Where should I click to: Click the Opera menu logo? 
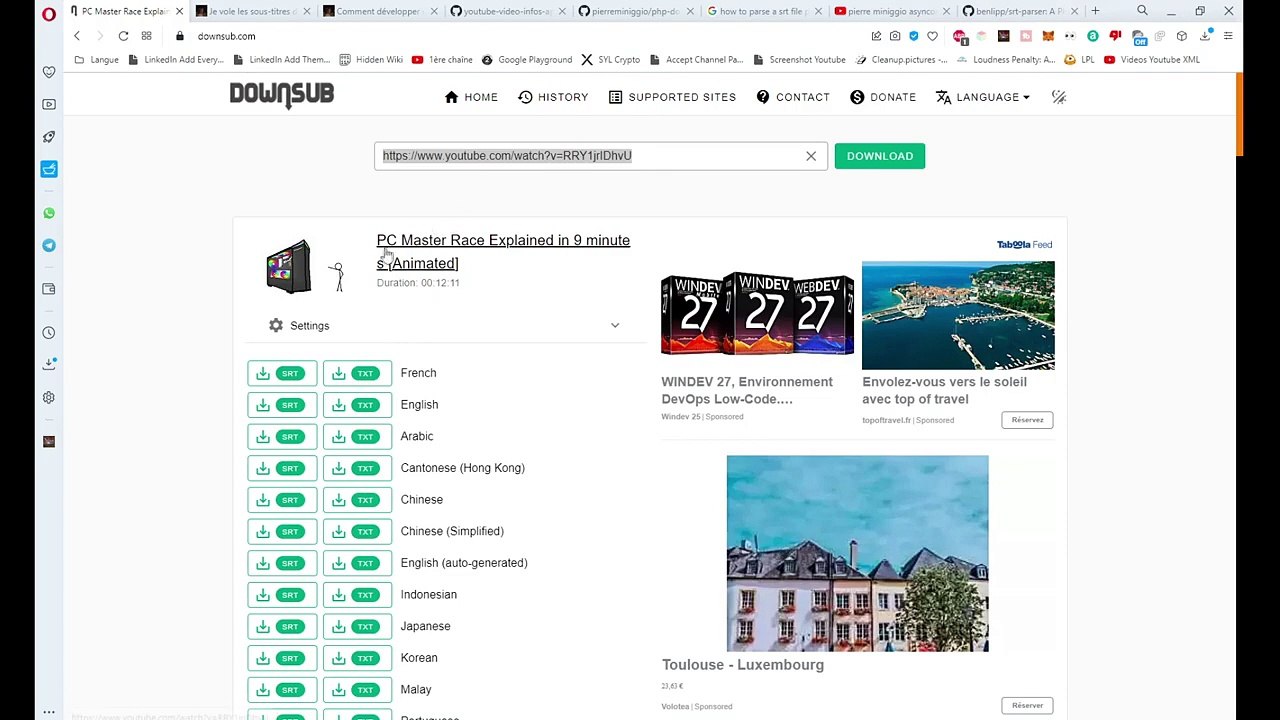[49, 13]
